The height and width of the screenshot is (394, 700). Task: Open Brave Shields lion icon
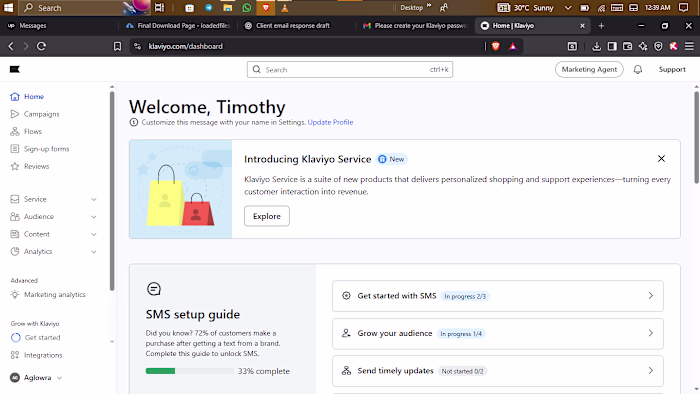click(x=496, y=46)
